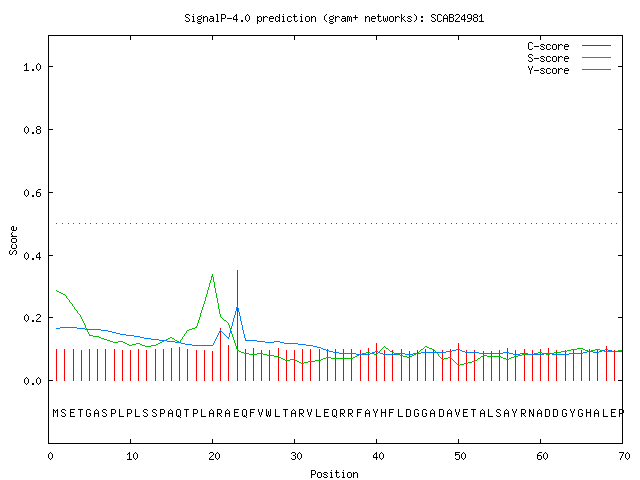Click the green S-score peak at position 20

click(212, 275)
